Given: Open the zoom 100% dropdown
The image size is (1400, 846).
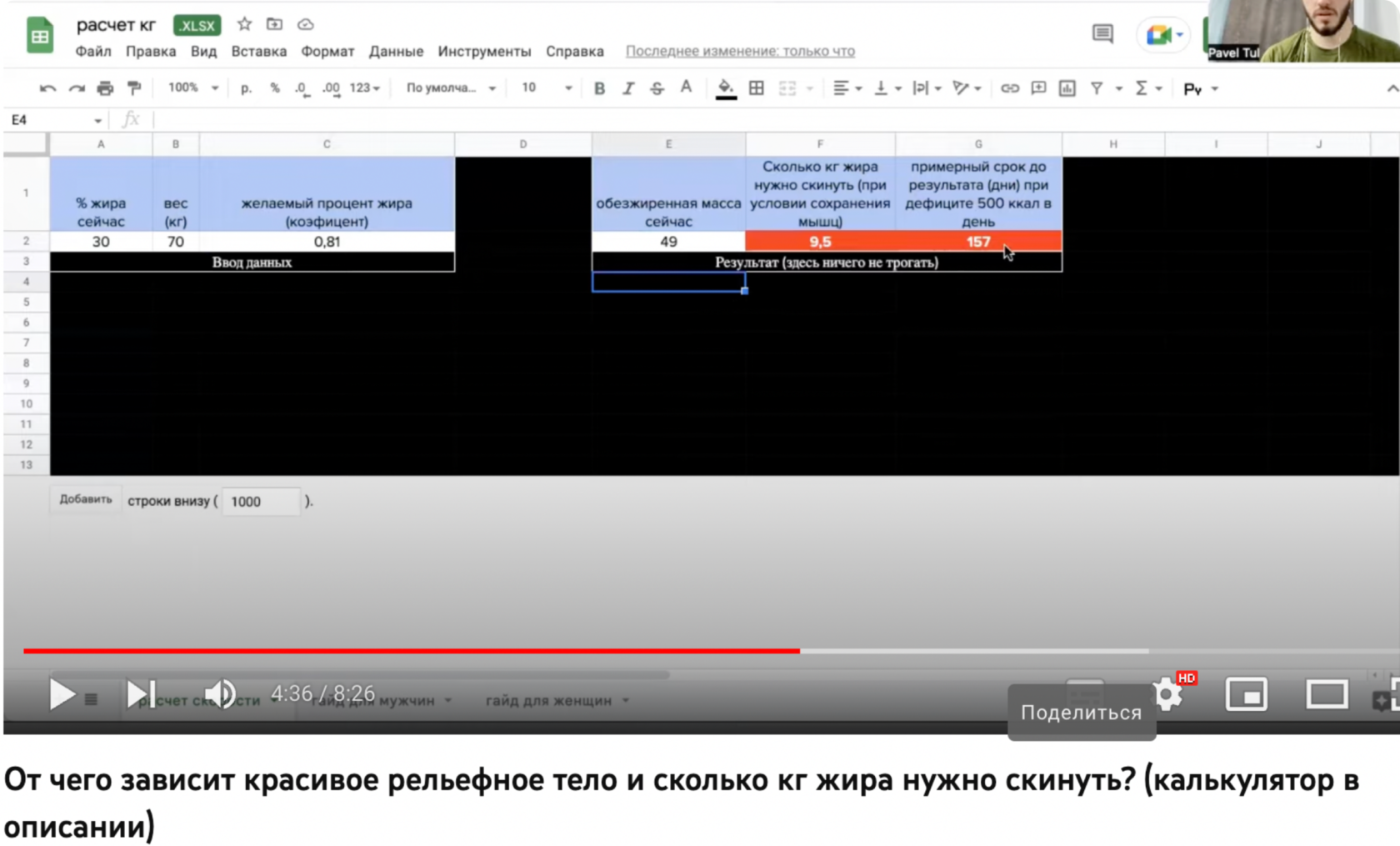Looking at the screenshot, I should [193, 88].
